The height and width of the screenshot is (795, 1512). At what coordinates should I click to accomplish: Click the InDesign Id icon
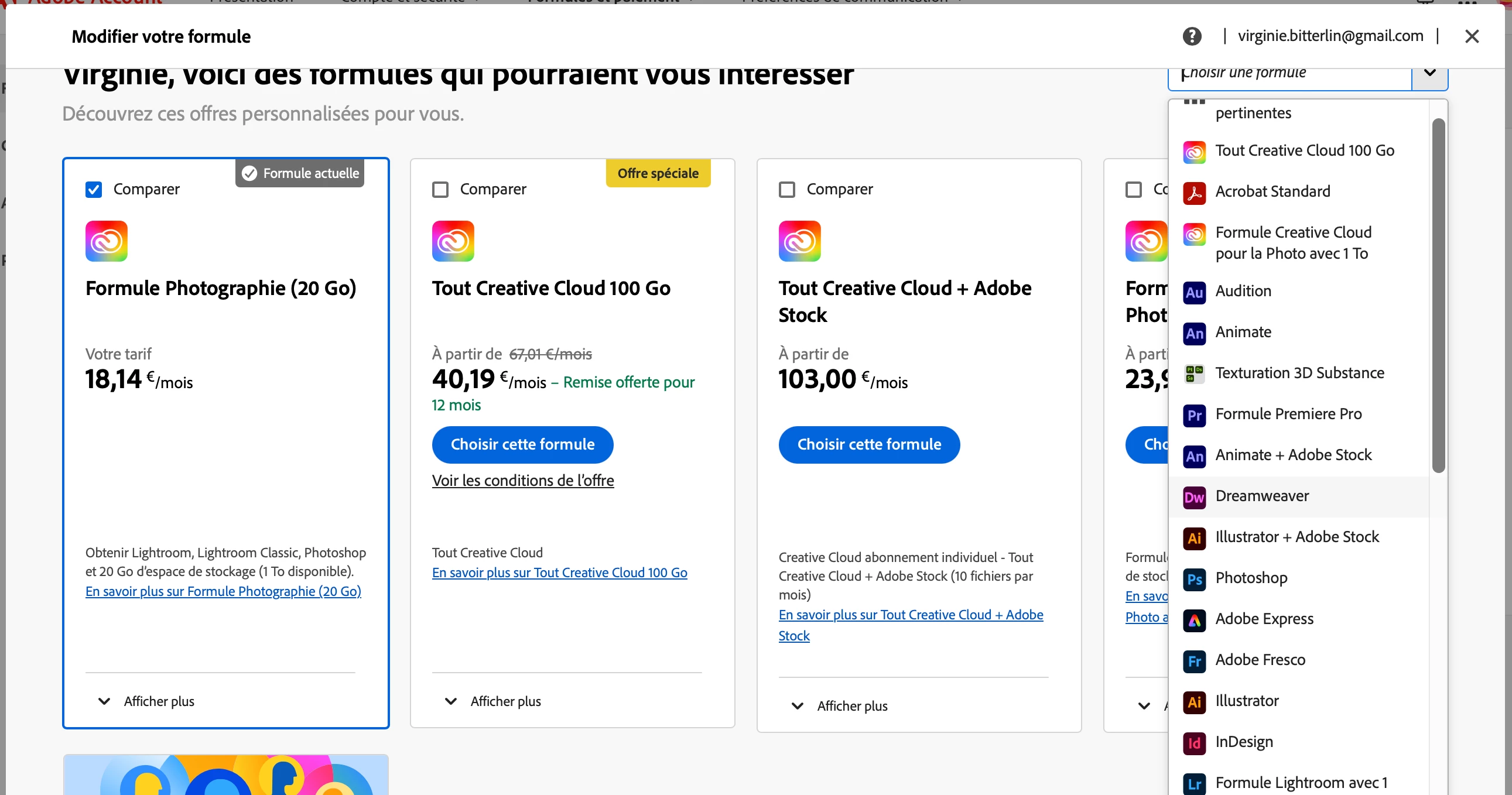tap(1194, 743)
